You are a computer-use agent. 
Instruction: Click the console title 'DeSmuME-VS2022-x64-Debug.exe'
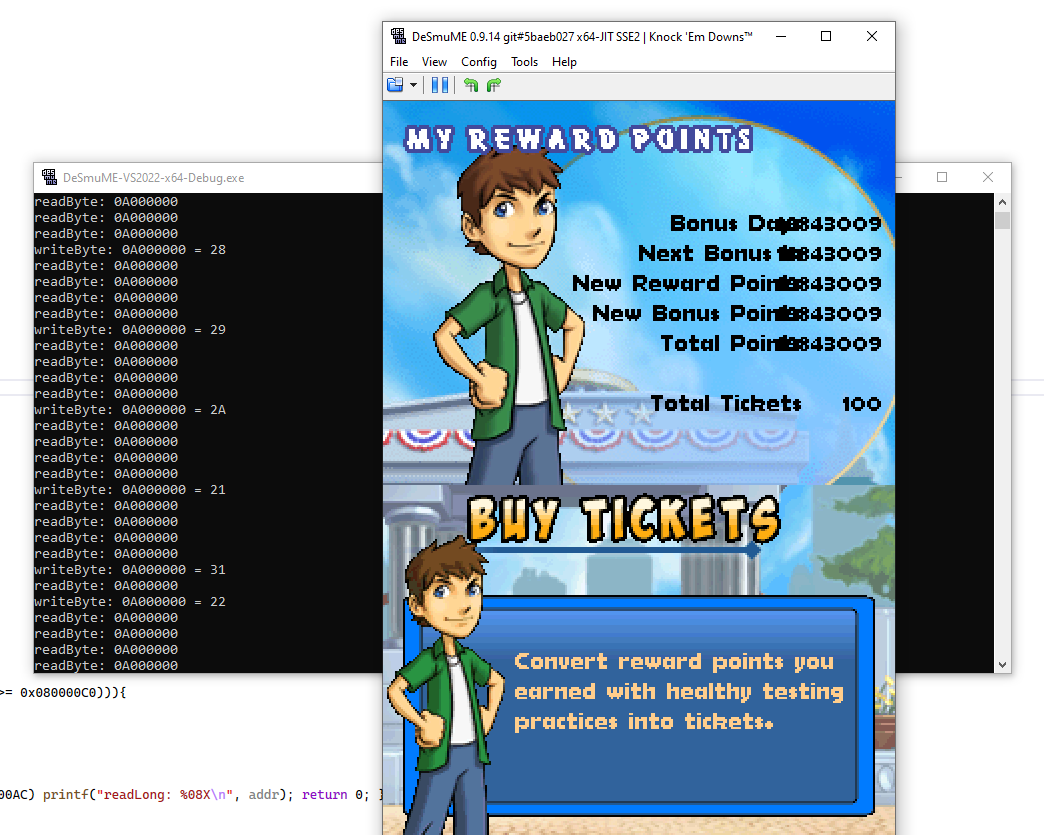153,178
